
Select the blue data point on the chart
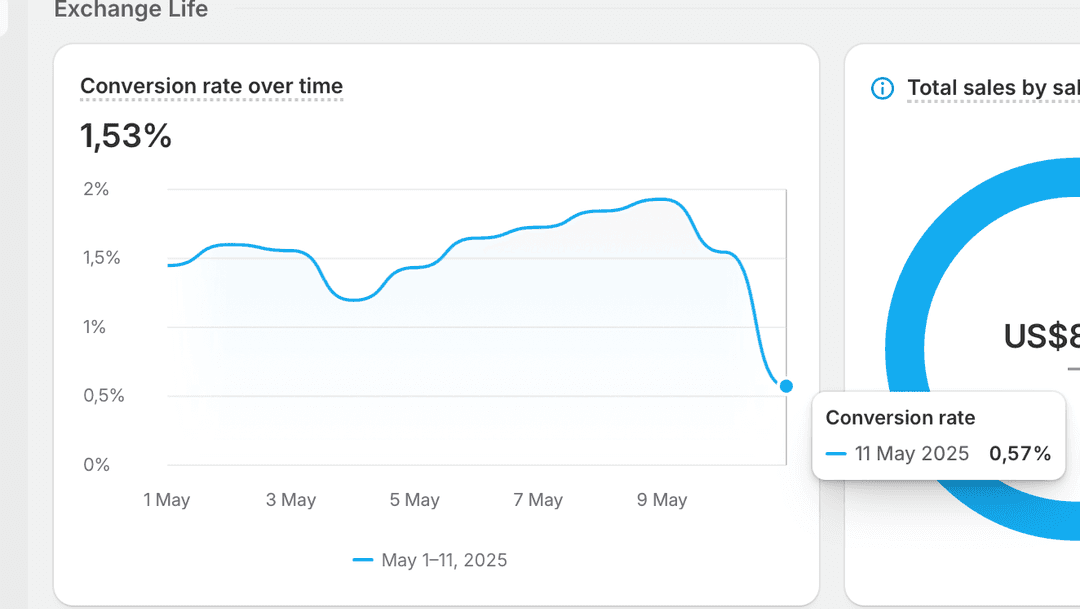click(786, 386)
